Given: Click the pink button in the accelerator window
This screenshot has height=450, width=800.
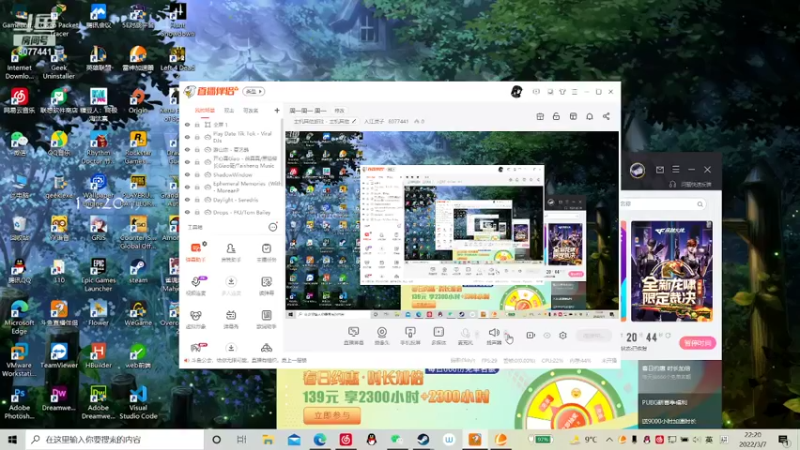Looking at the screenshot, I should tap(697, 343).
